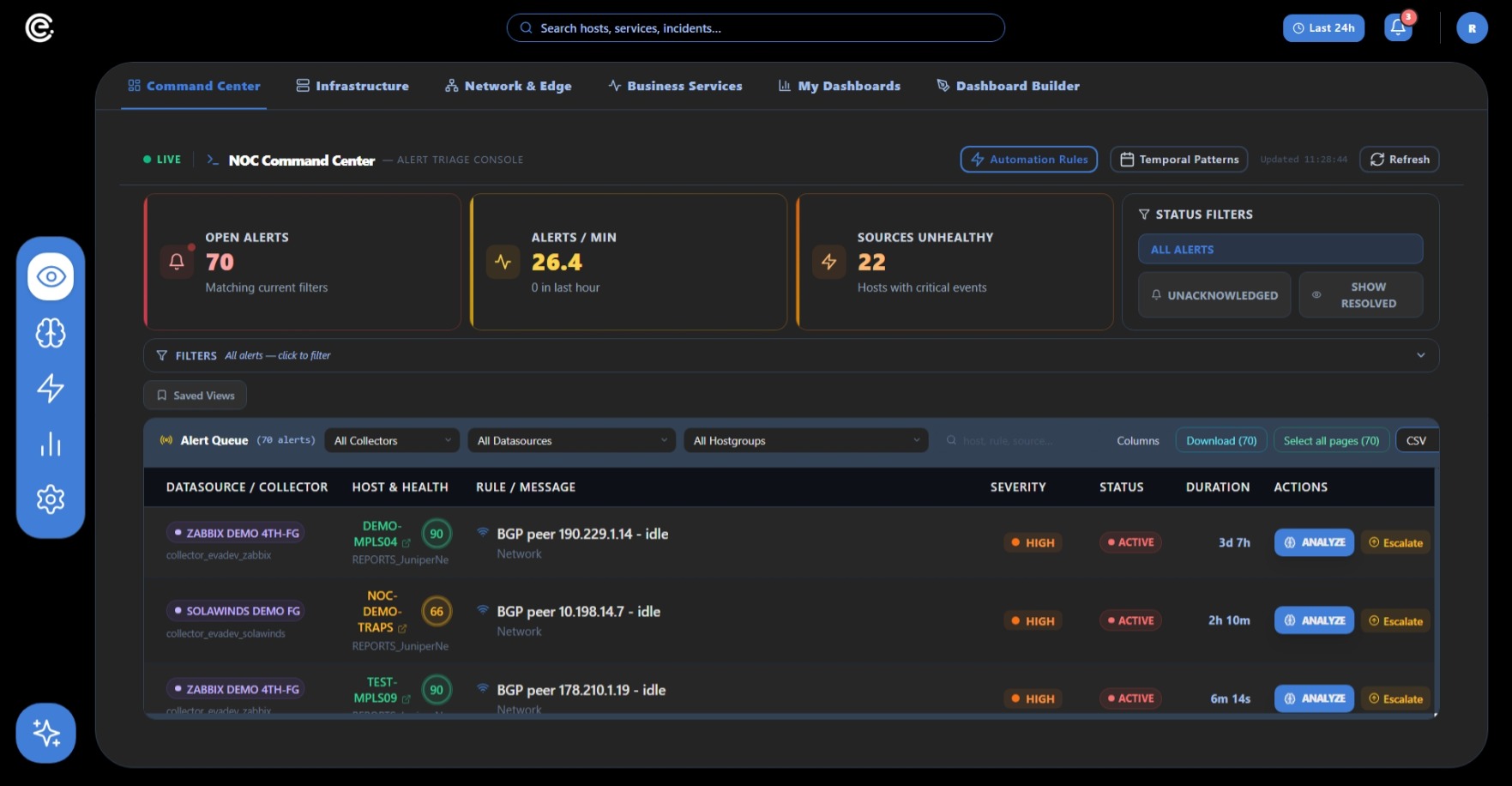Image resolution: width=1512 pixels, height=786 pixels.
Task: Click network icon for BGP peer 190.229.1.14
Action: (x=483, y=532)
